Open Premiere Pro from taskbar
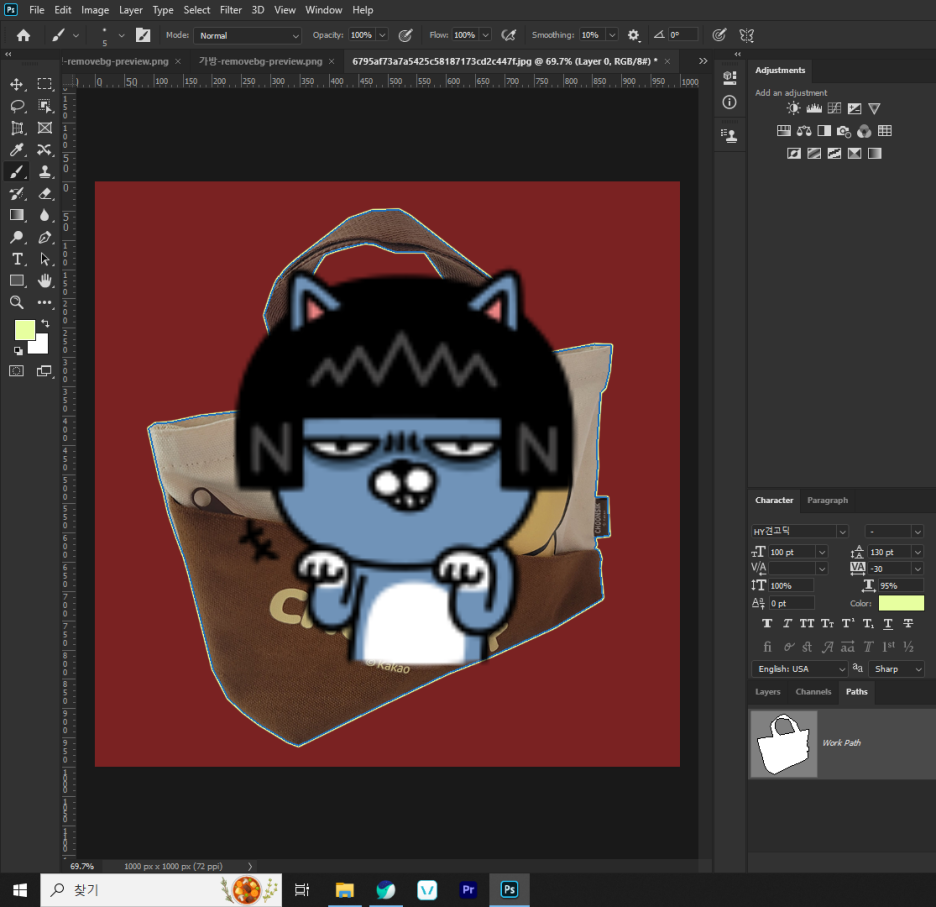Viewport: 936px width, 907px height. click(468, 890)
